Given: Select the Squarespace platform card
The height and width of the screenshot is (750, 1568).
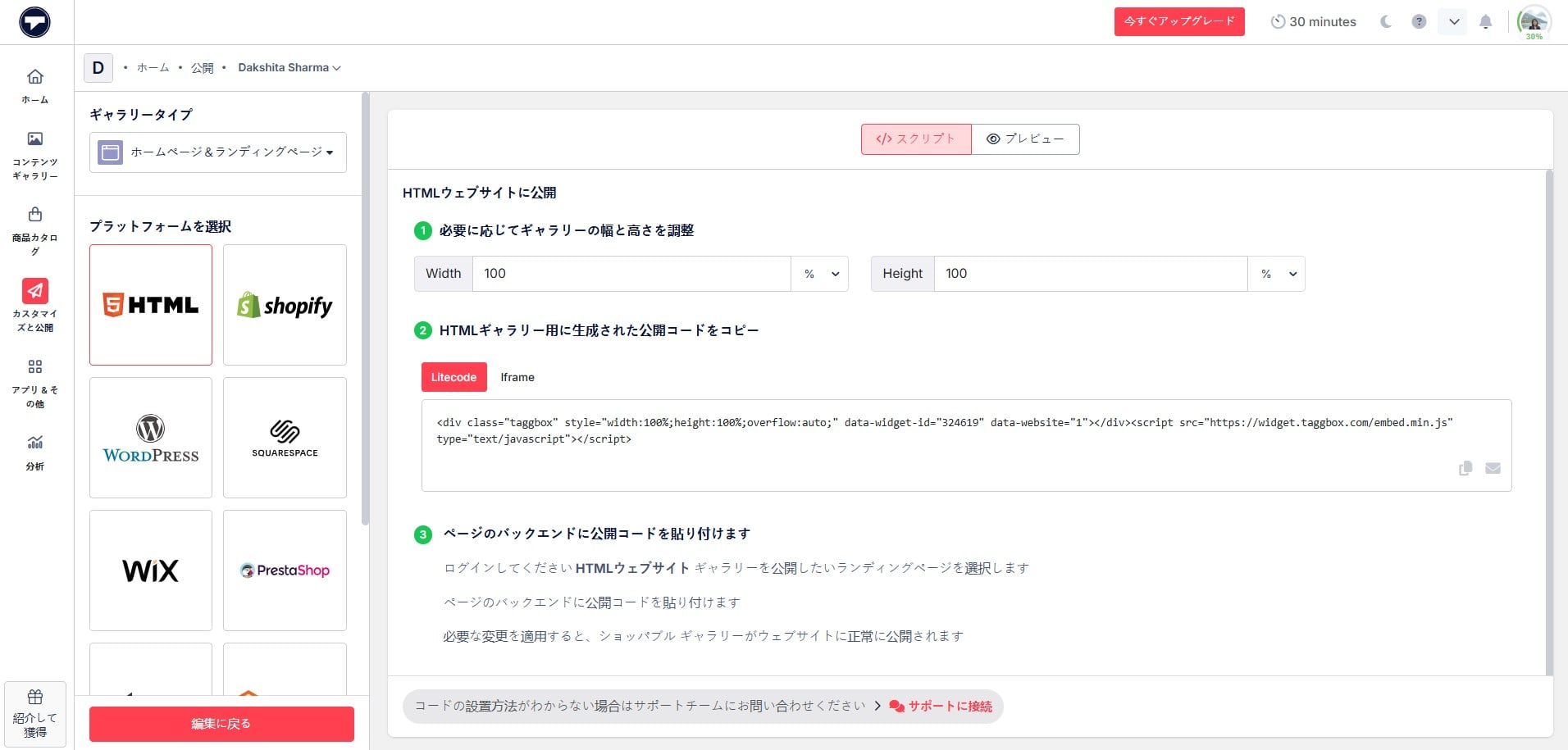Looking at the screenshot, I should point(285,438).
